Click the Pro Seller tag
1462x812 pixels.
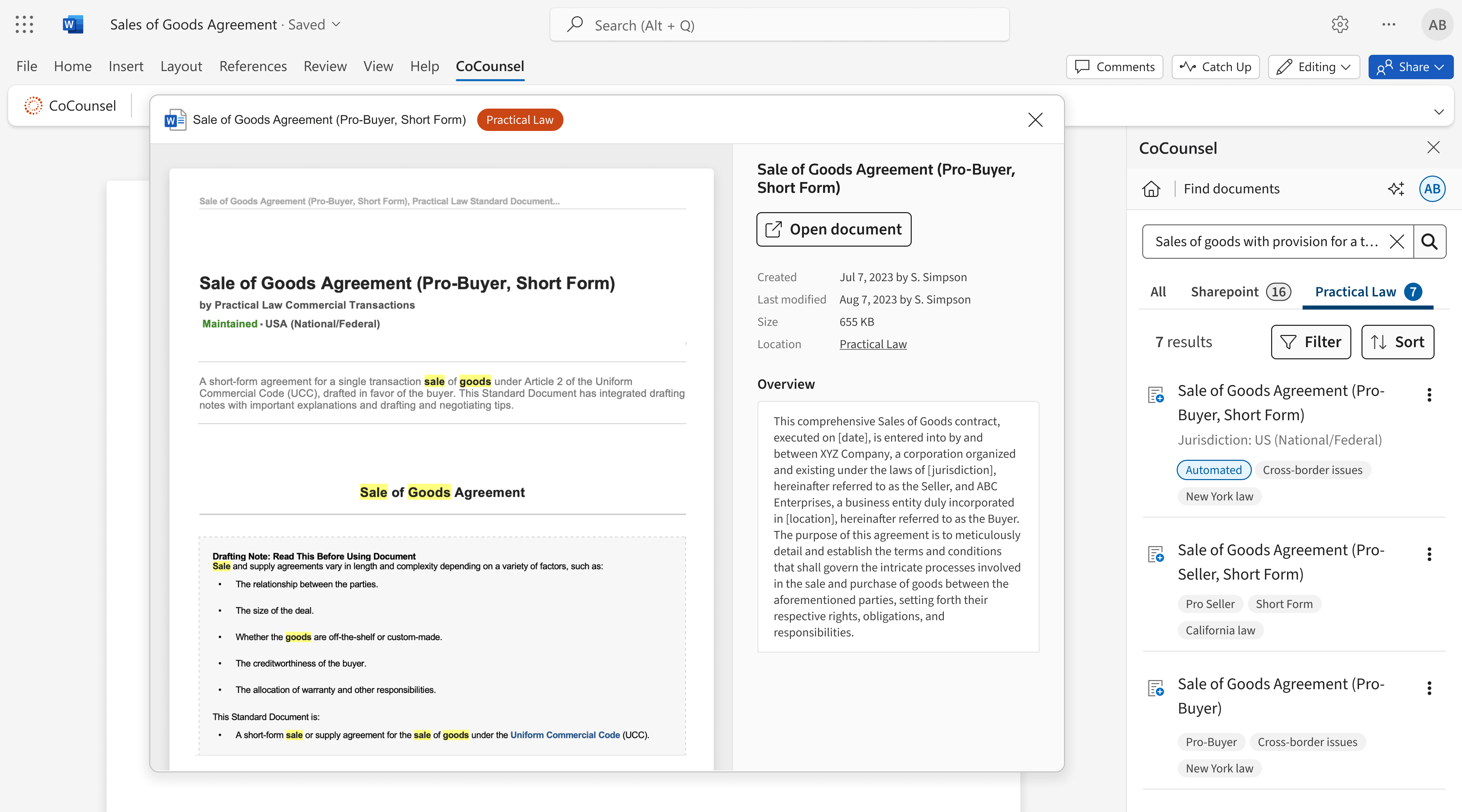click(1210, 604)
